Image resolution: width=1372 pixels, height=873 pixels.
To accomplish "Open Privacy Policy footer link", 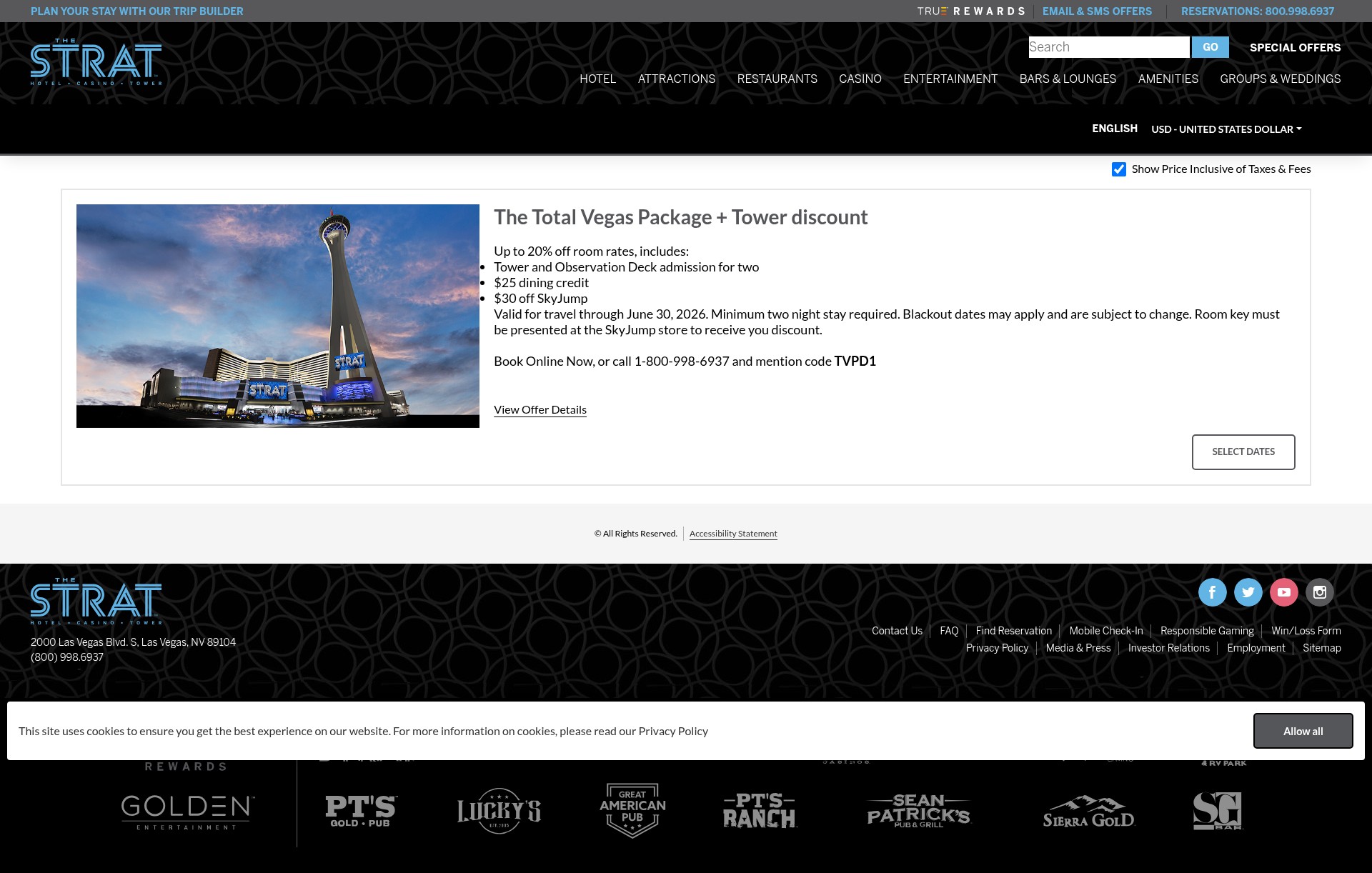I will pyautogui.click(x=997, y=648).
